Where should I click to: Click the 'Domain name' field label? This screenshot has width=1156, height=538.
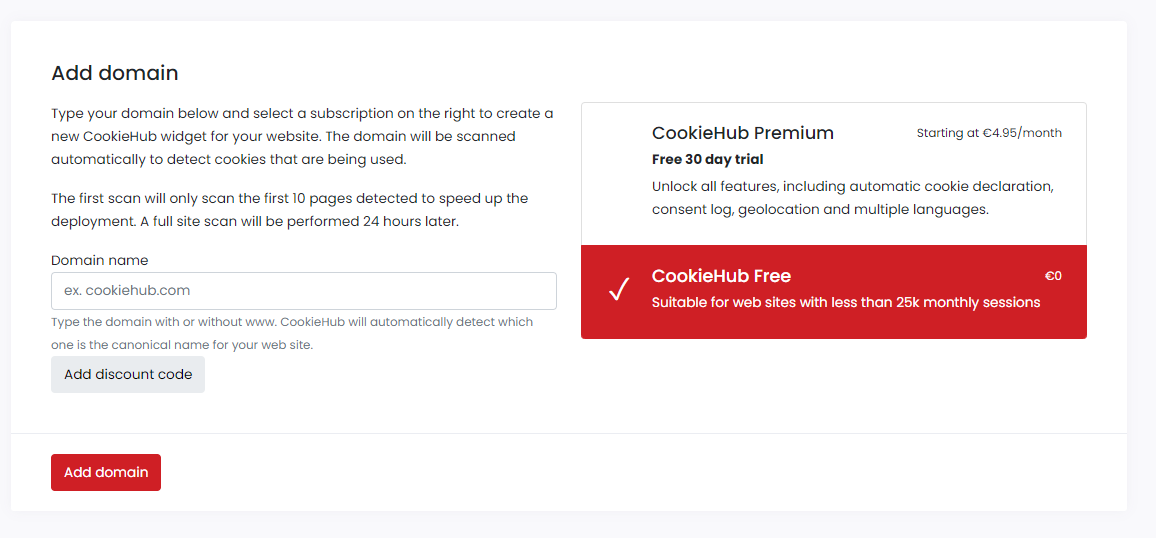[100, 260]
